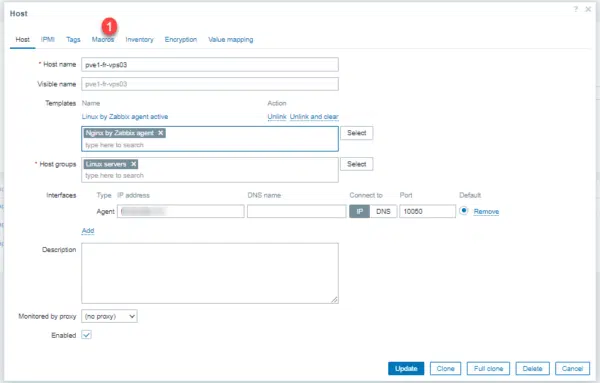Click the Full clone button
Screen dimensions: 600x383
(x=488, y=368)
